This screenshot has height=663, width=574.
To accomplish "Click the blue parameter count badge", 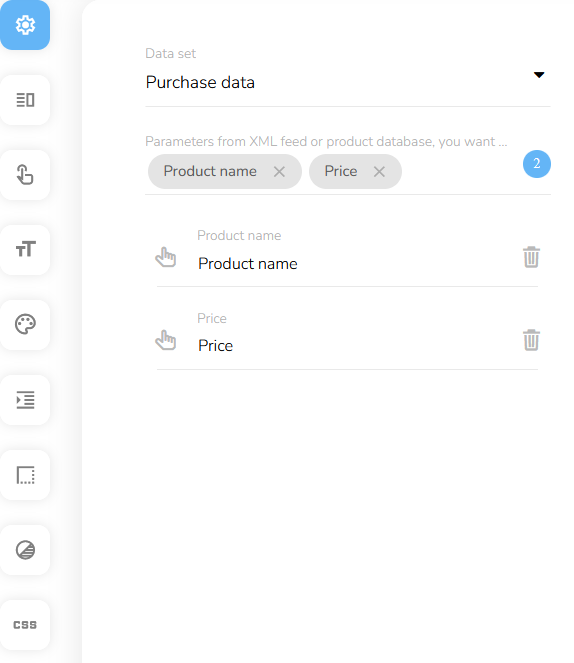I will coord(537,164).
